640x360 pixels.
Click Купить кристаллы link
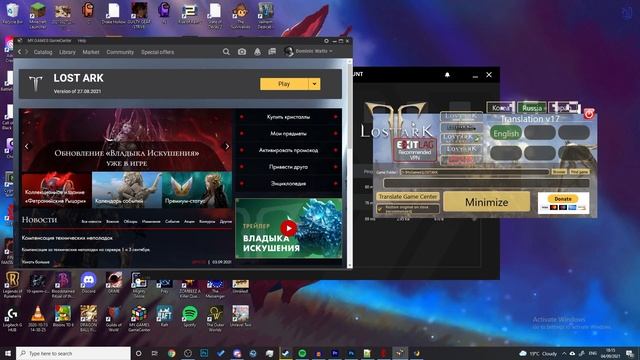click(288, 117)
